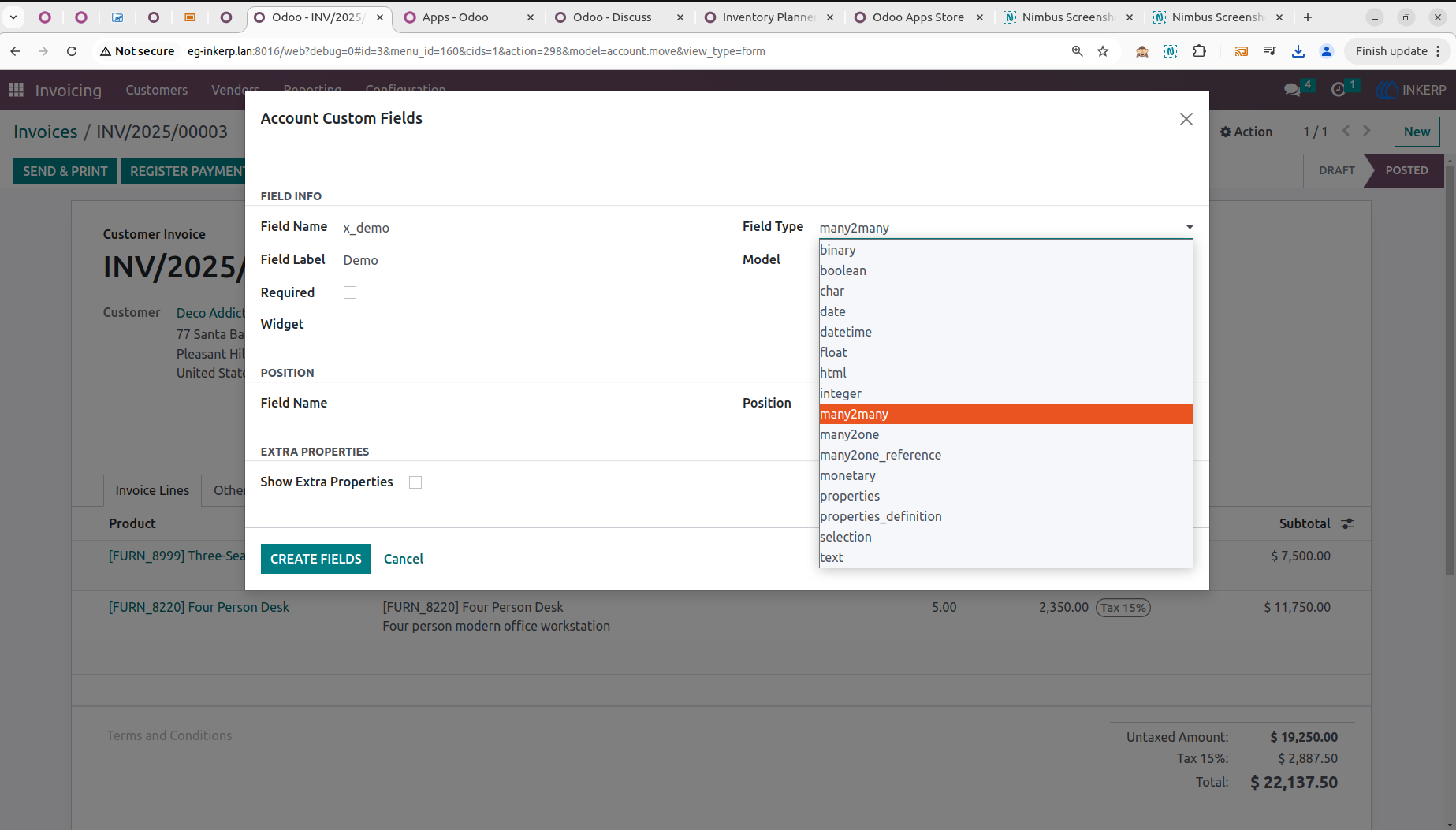Click the CREATE FIELDS button

click(316, 559)
